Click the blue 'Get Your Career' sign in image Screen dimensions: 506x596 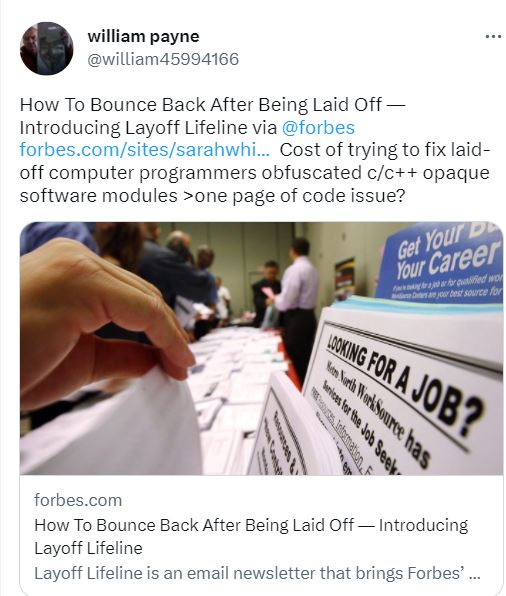coord(443,262)
